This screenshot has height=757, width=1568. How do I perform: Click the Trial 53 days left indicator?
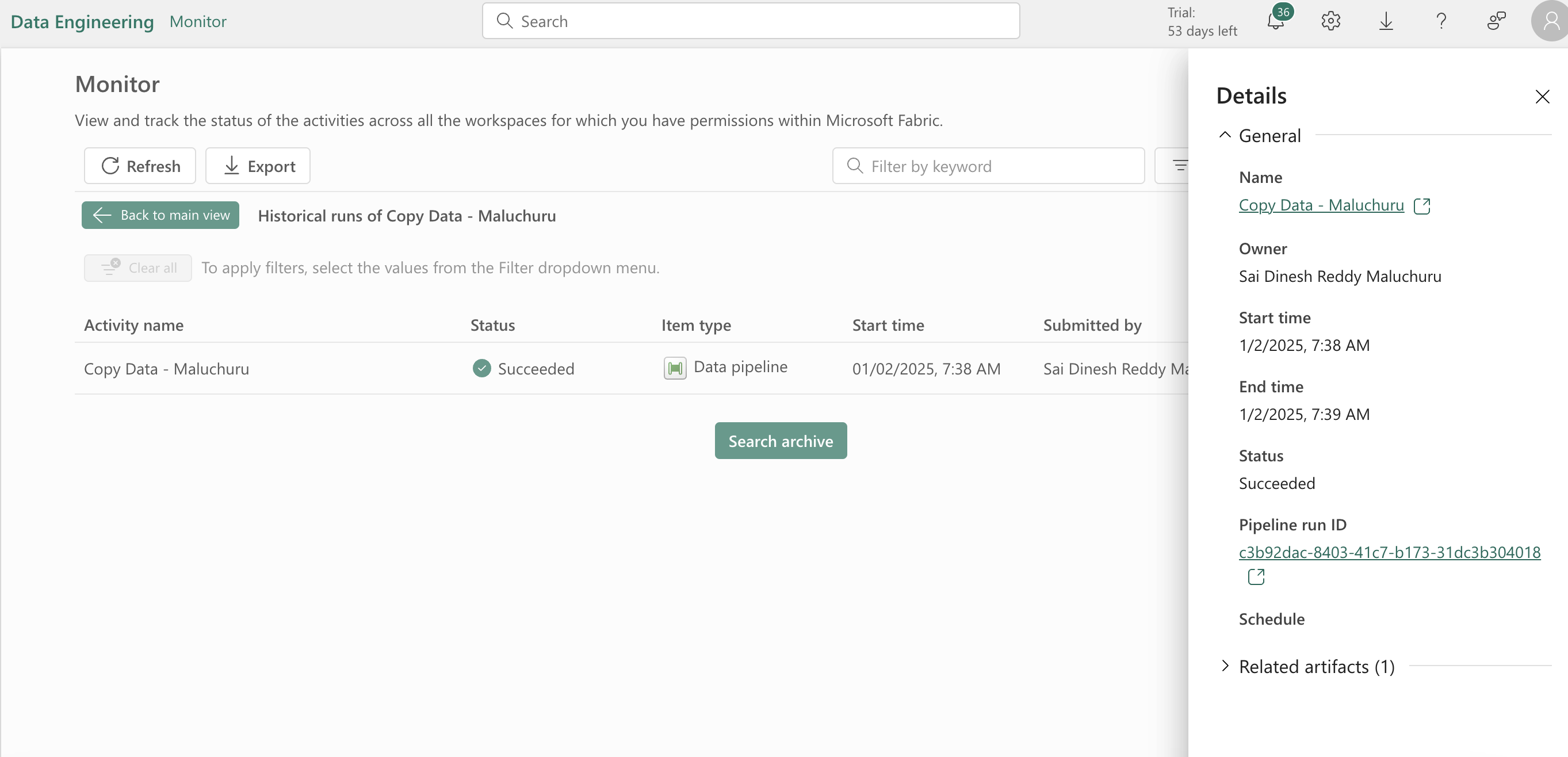[x=1202, y=21]
